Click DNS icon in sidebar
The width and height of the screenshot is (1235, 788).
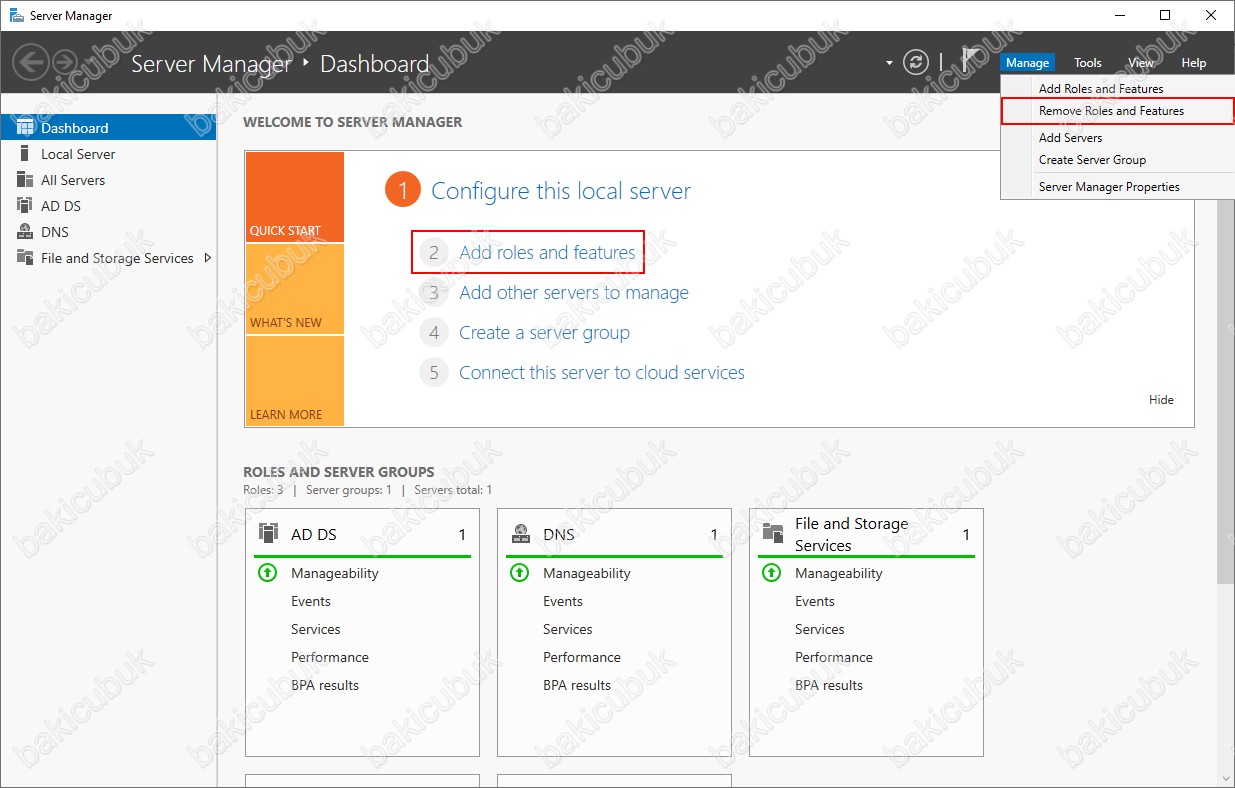pyautogui.click(x=25, y=232)
